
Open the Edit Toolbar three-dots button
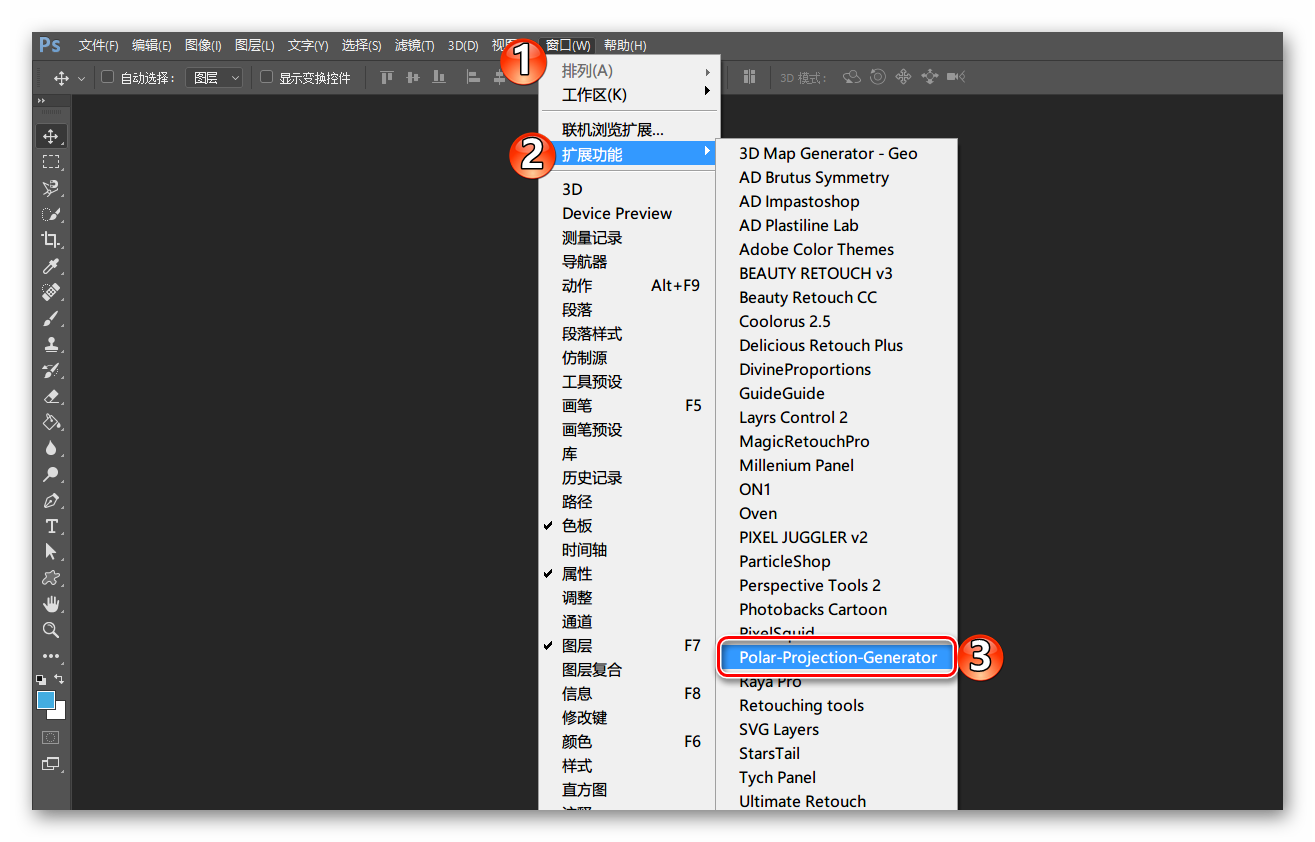51,656
